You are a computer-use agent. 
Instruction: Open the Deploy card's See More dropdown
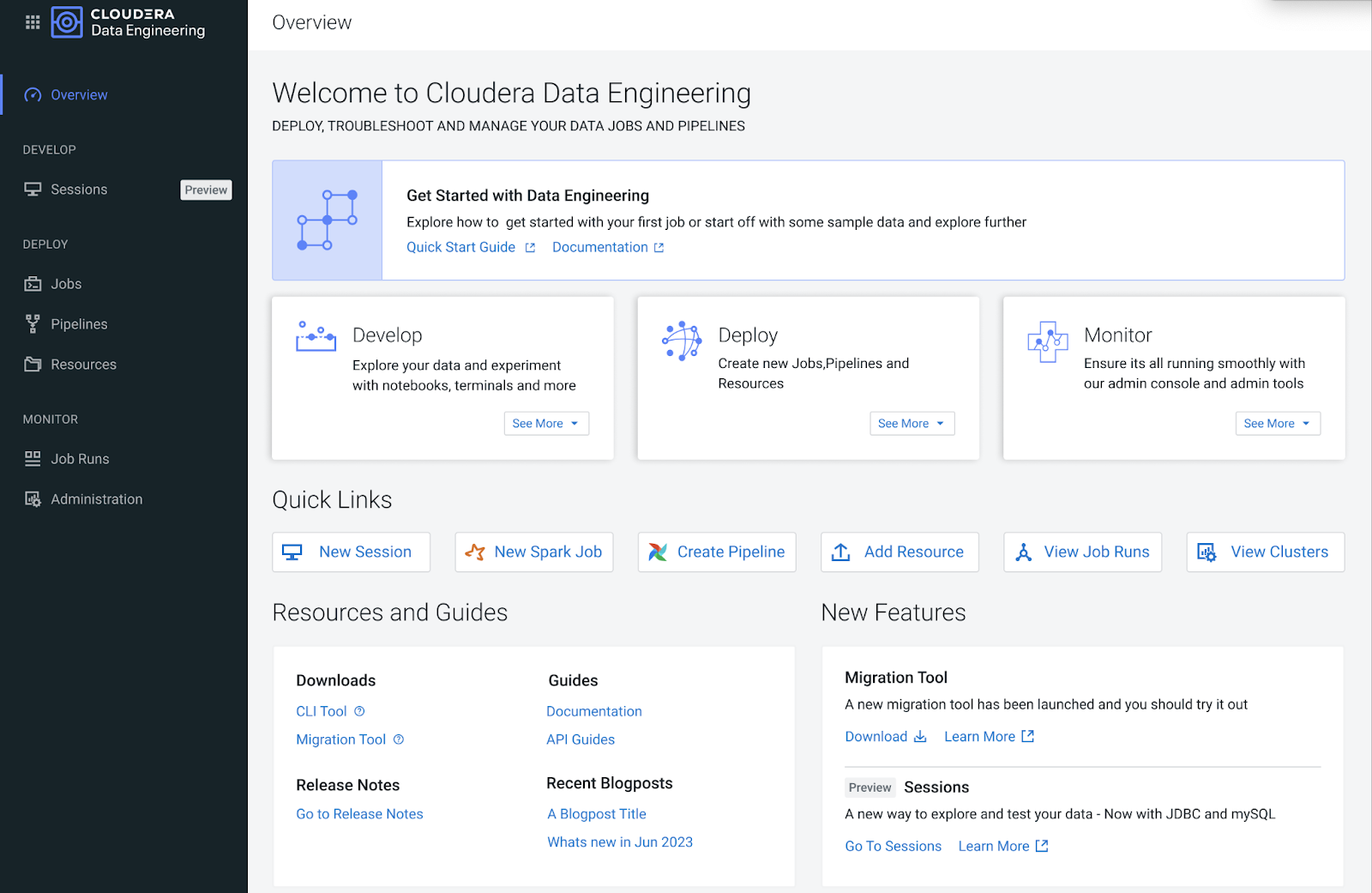point(912,423)
